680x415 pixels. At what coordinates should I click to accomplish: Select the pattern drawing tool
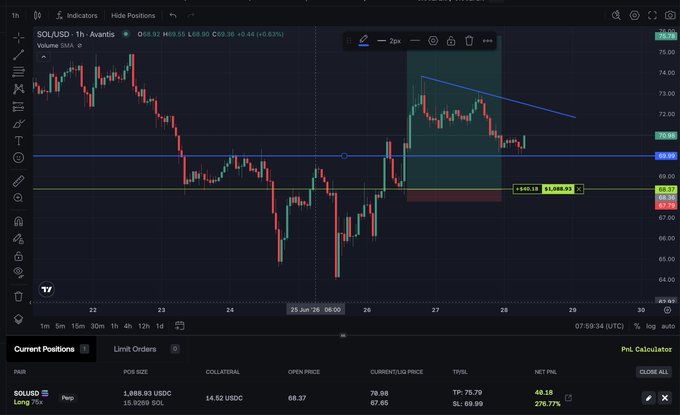coord(18,89)
